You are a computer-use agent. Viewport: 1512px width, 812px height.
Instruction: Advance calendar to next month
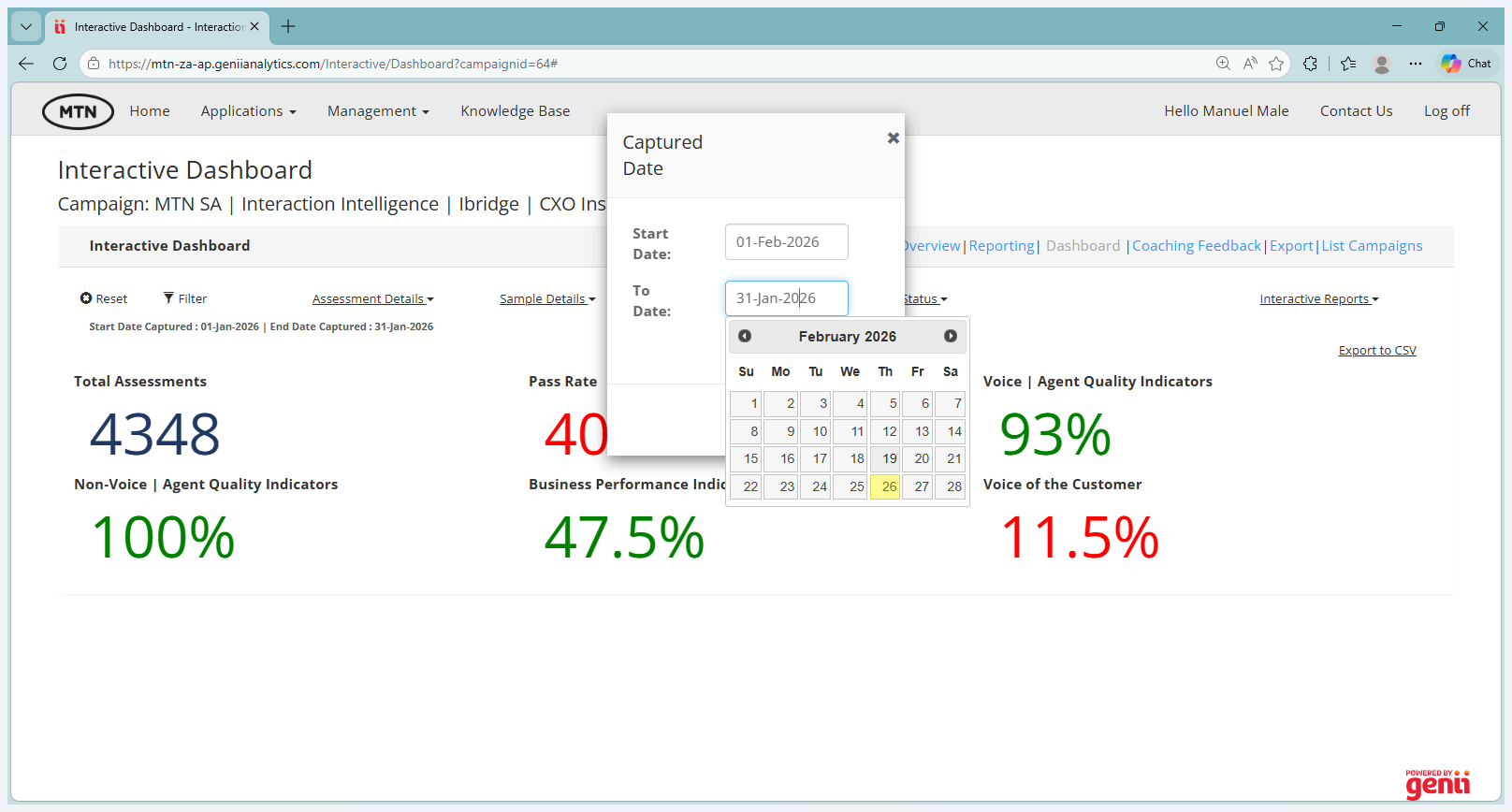coord(950,336)
